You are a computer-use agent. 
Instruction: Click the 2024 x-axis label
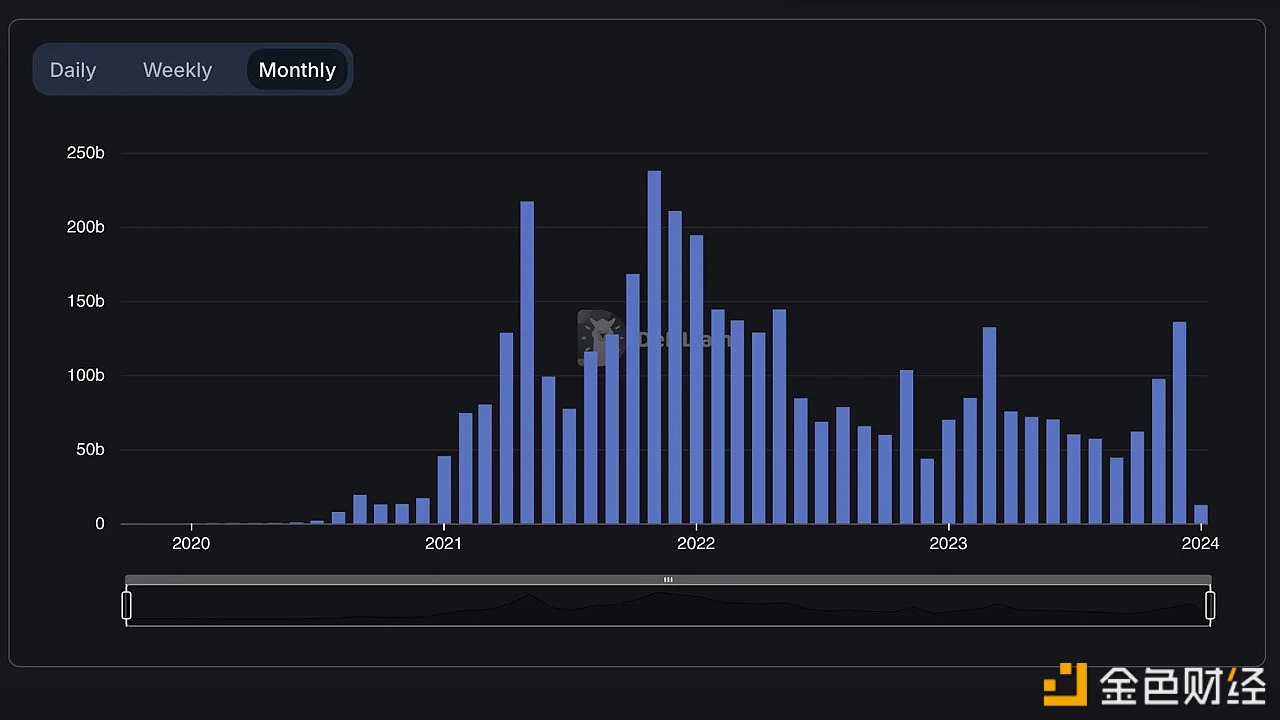tap(1200, 543)
